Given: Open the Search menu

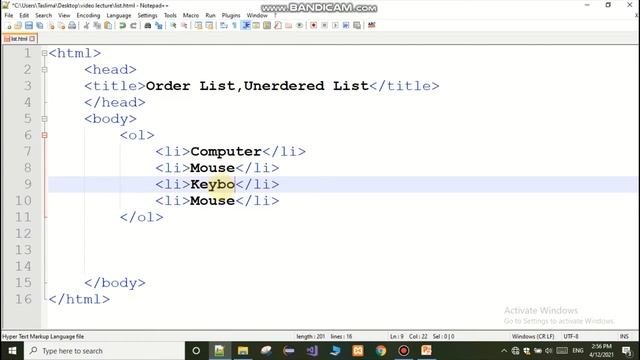Looking at the screenshot, I should click(43, 16).
